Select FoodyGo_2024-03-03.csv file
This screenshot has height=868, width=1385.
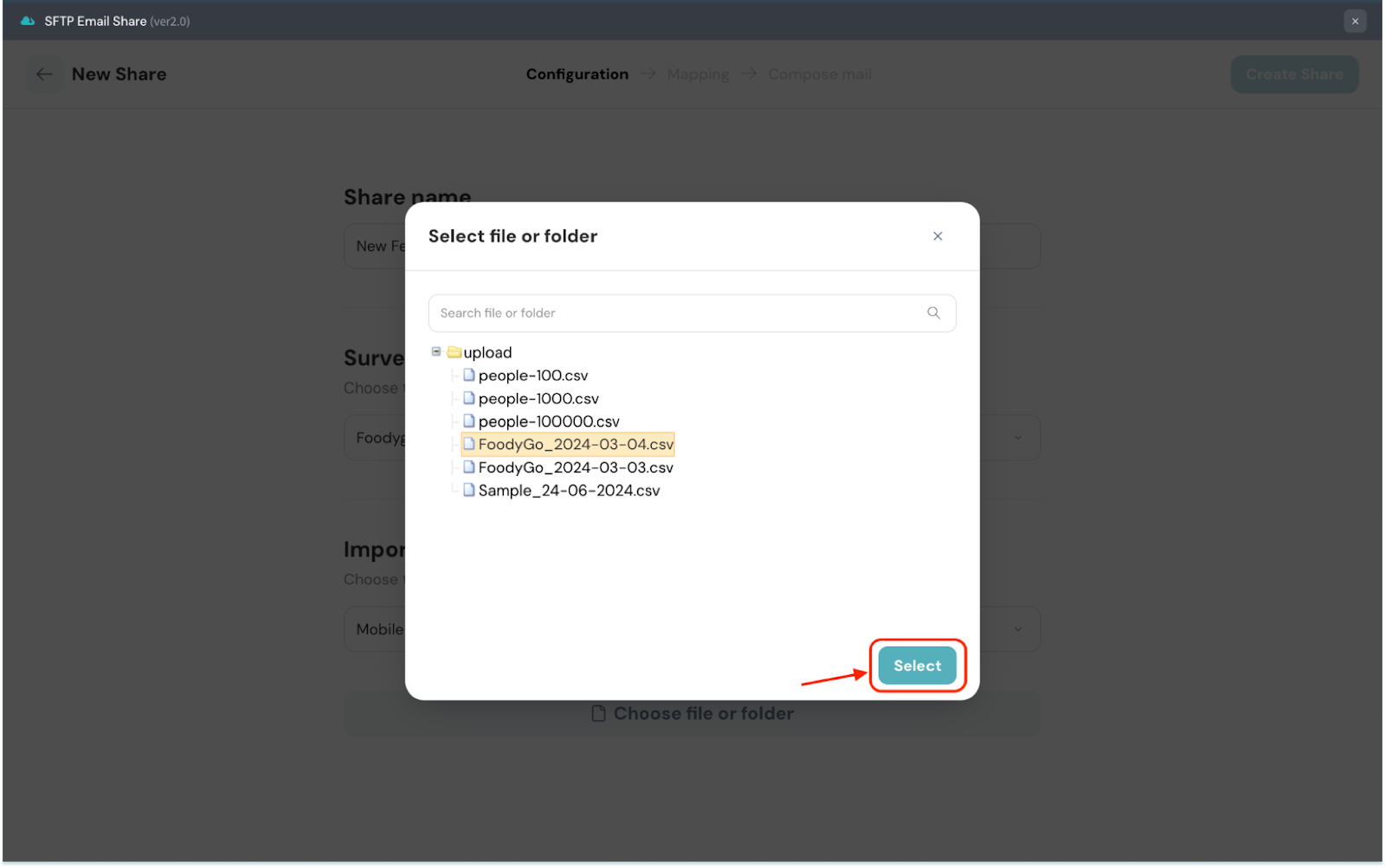[575, 467]
